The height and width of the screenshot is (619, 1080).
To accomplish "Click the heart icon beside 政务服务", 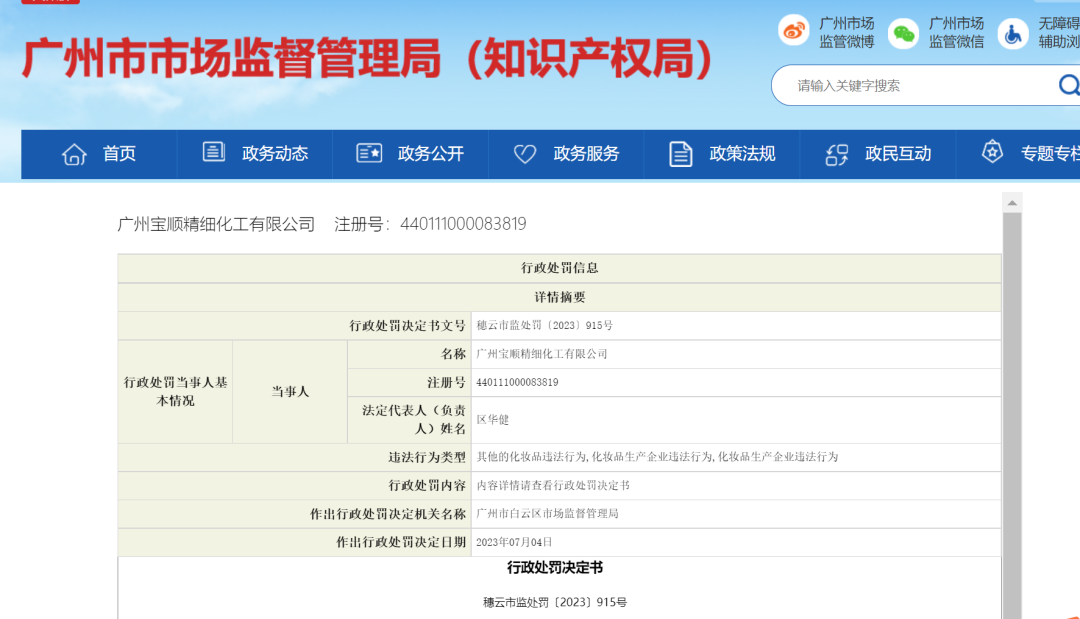I will (525, 154).
